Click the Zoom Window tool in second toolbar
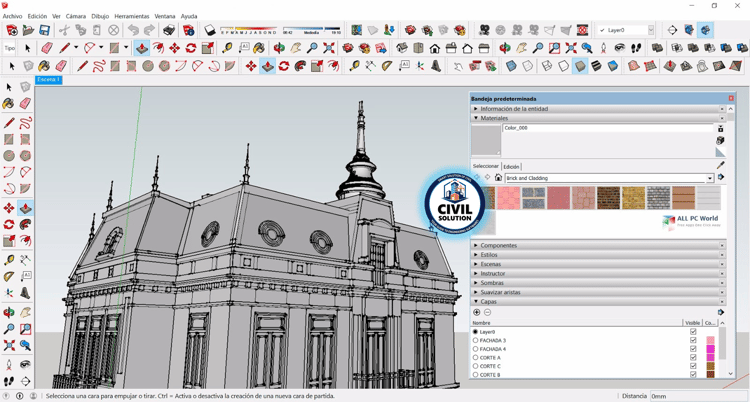This screenshot has width=750, height=402. coord(554,48)
